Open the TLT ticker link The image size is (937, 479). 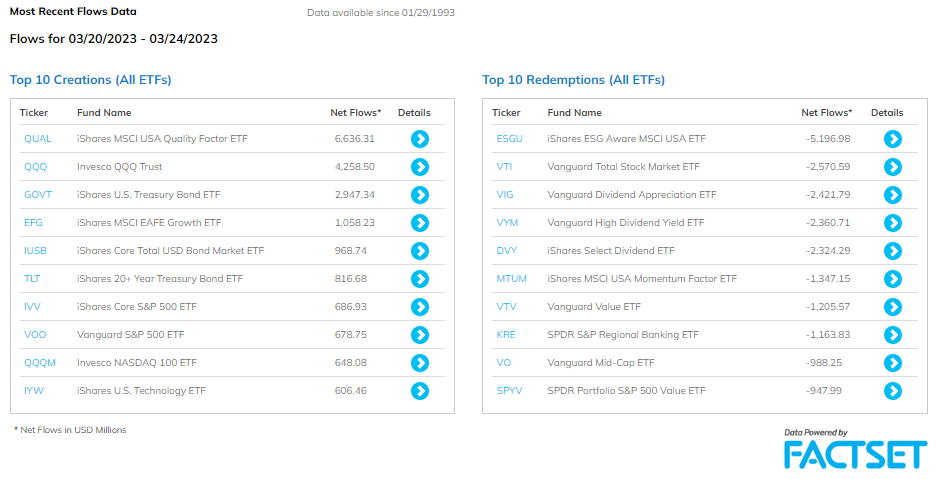(x=32, y=279)
